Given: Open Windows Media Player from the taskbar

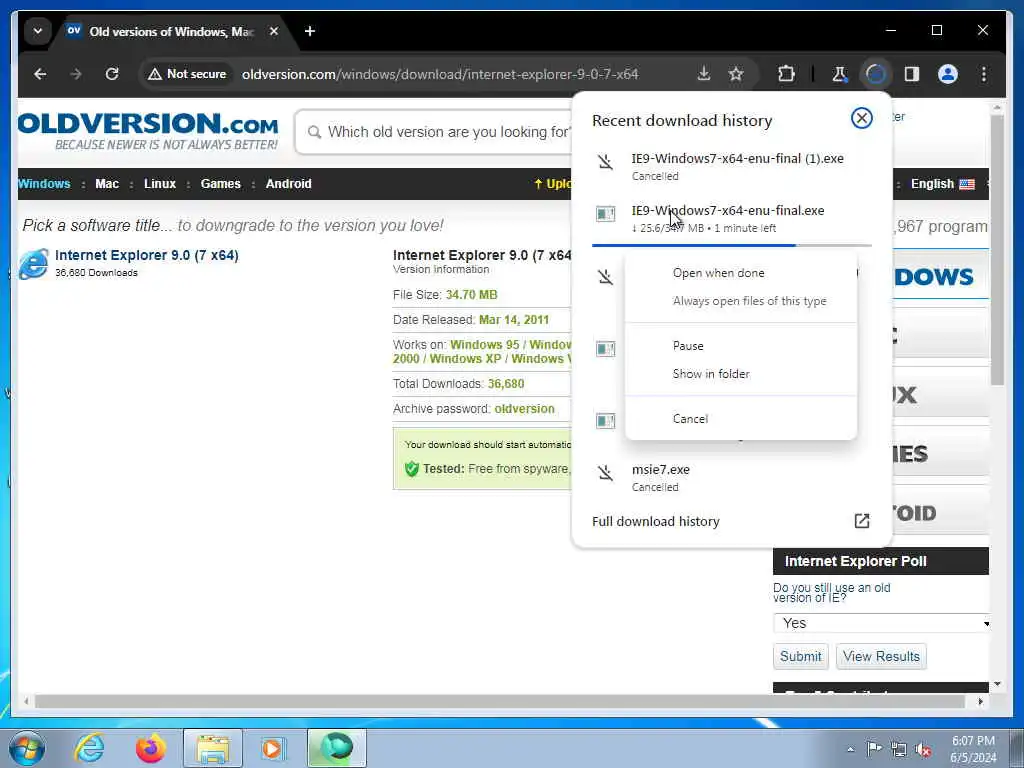Looking at the screenshot, I should 273,748.
